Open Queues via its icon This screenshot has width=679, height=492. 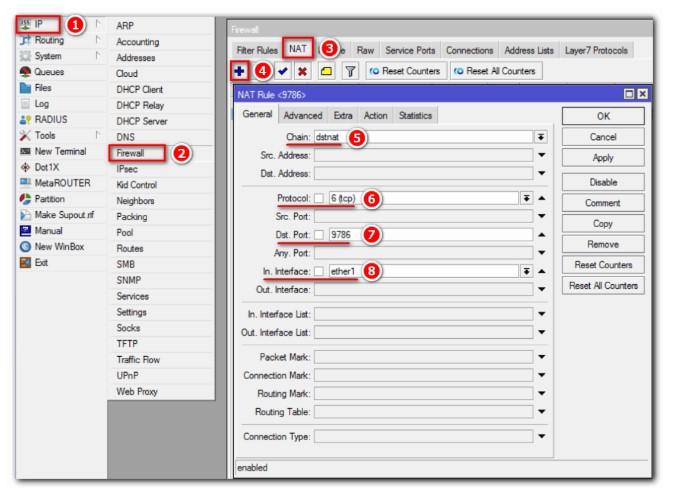pos(26,72)
